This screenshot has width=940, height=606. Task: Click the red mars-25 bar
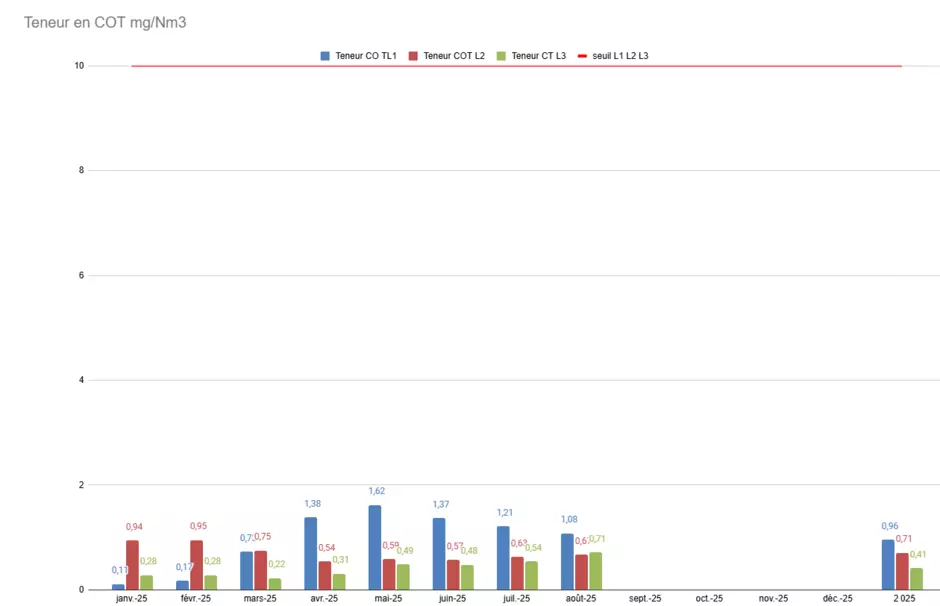(261, 570)
